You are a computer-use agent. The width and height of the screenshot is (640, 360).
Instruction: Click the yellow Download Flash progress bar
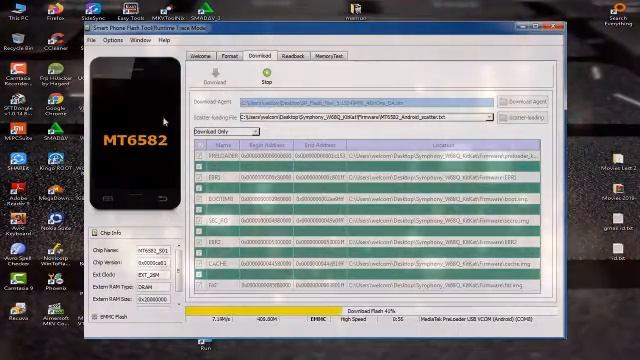263,311
